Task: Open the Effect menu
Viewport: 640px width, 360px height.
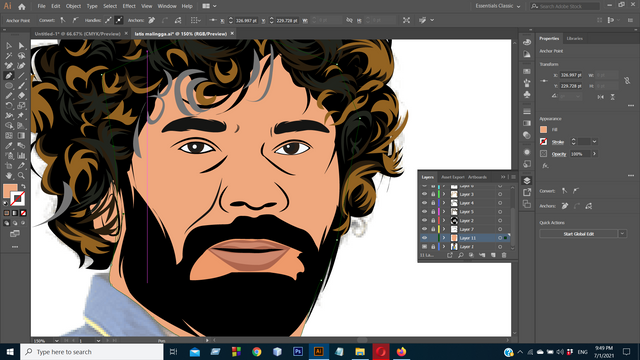Action: [x=129, y=6]
